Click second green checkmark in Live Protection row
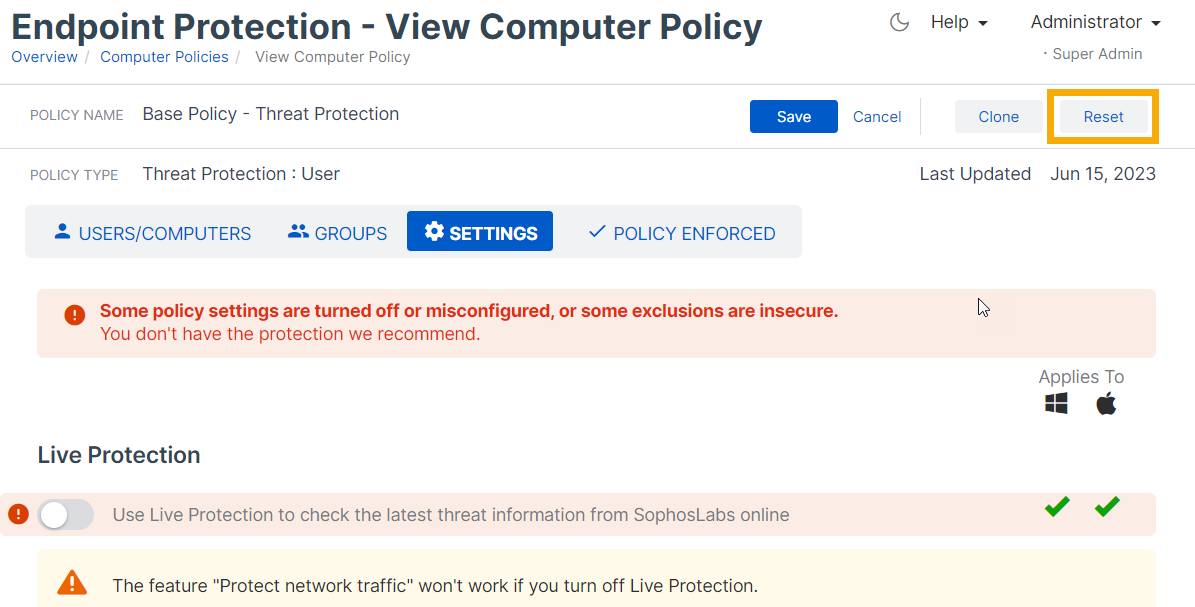Screen dimensions: 1195x607 tap(1106, 508)
